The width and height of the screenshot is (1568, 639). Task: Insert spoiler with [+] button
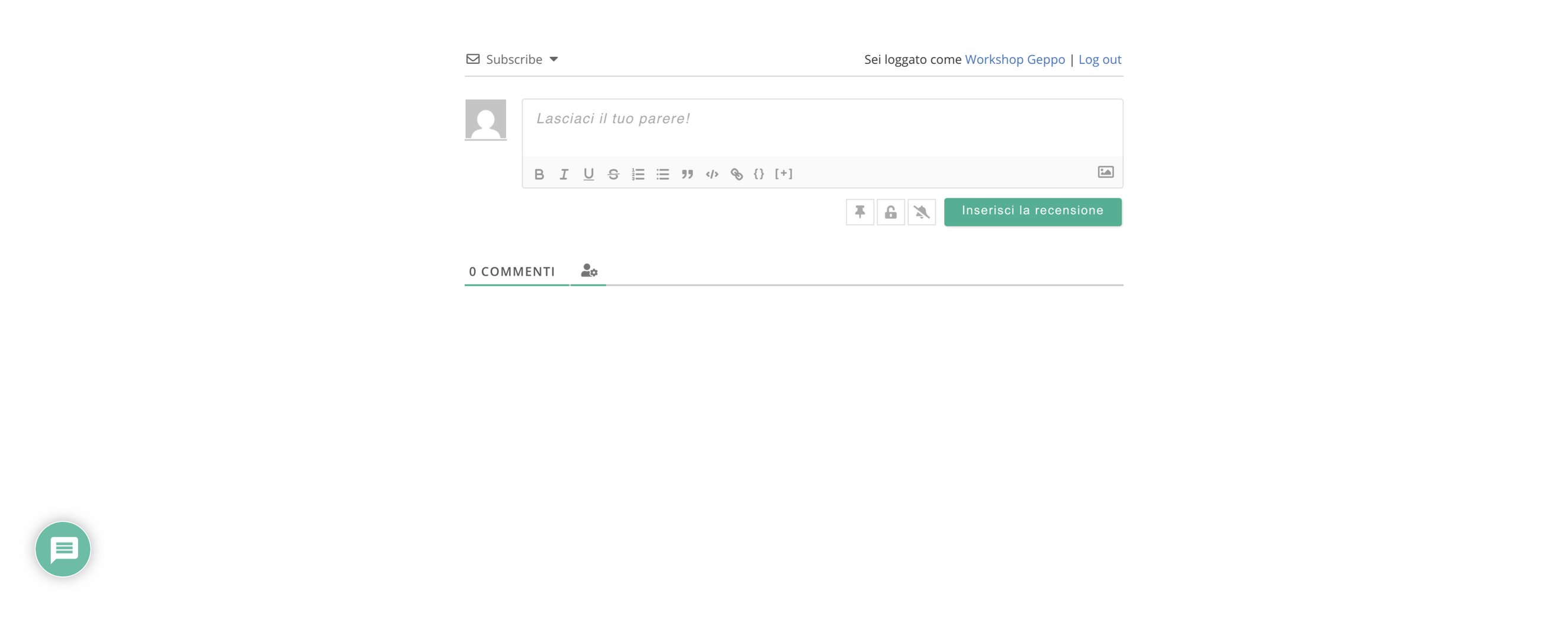(784, 174)
